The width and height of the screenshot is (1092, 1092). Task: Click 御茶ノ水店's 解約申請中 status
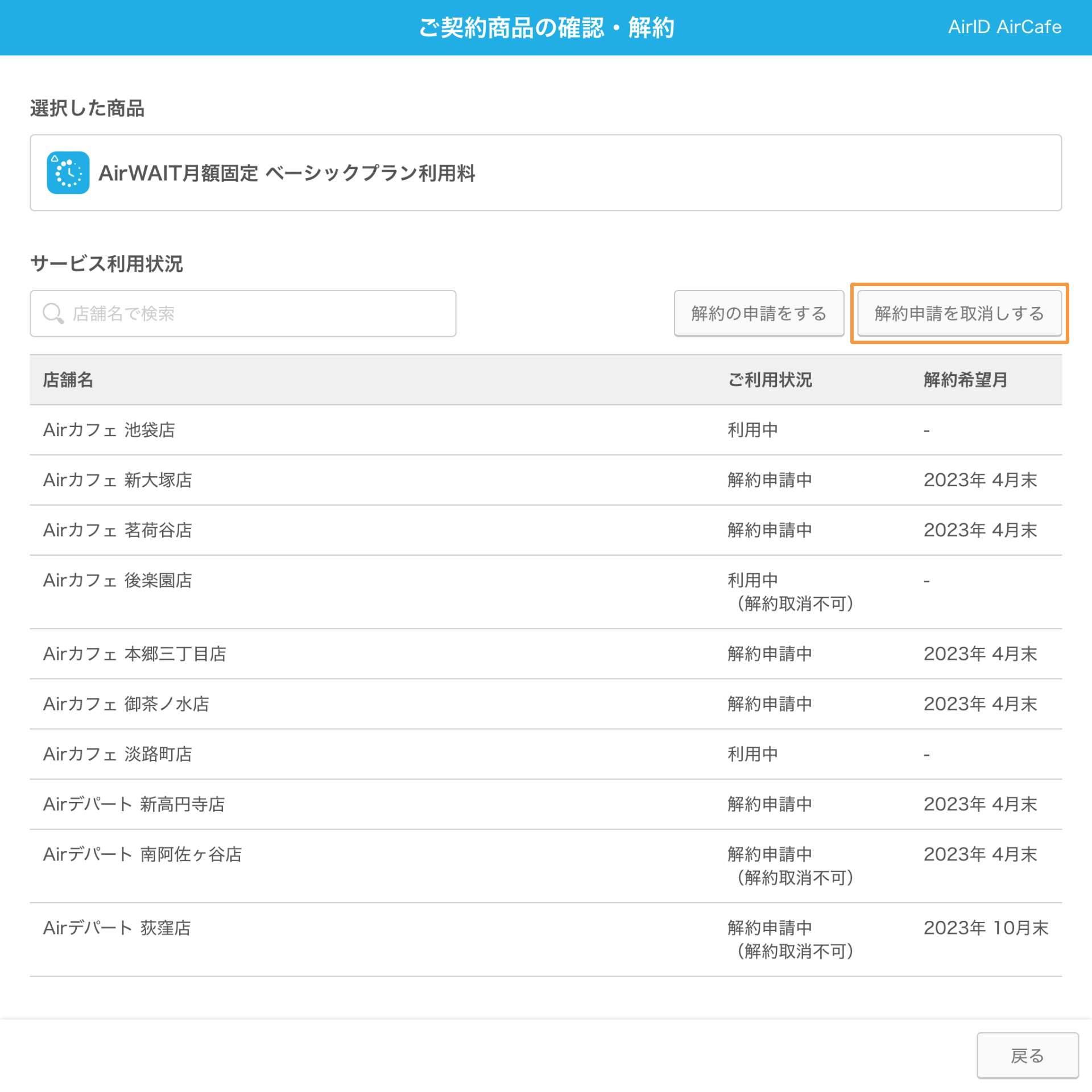(770, 704)
